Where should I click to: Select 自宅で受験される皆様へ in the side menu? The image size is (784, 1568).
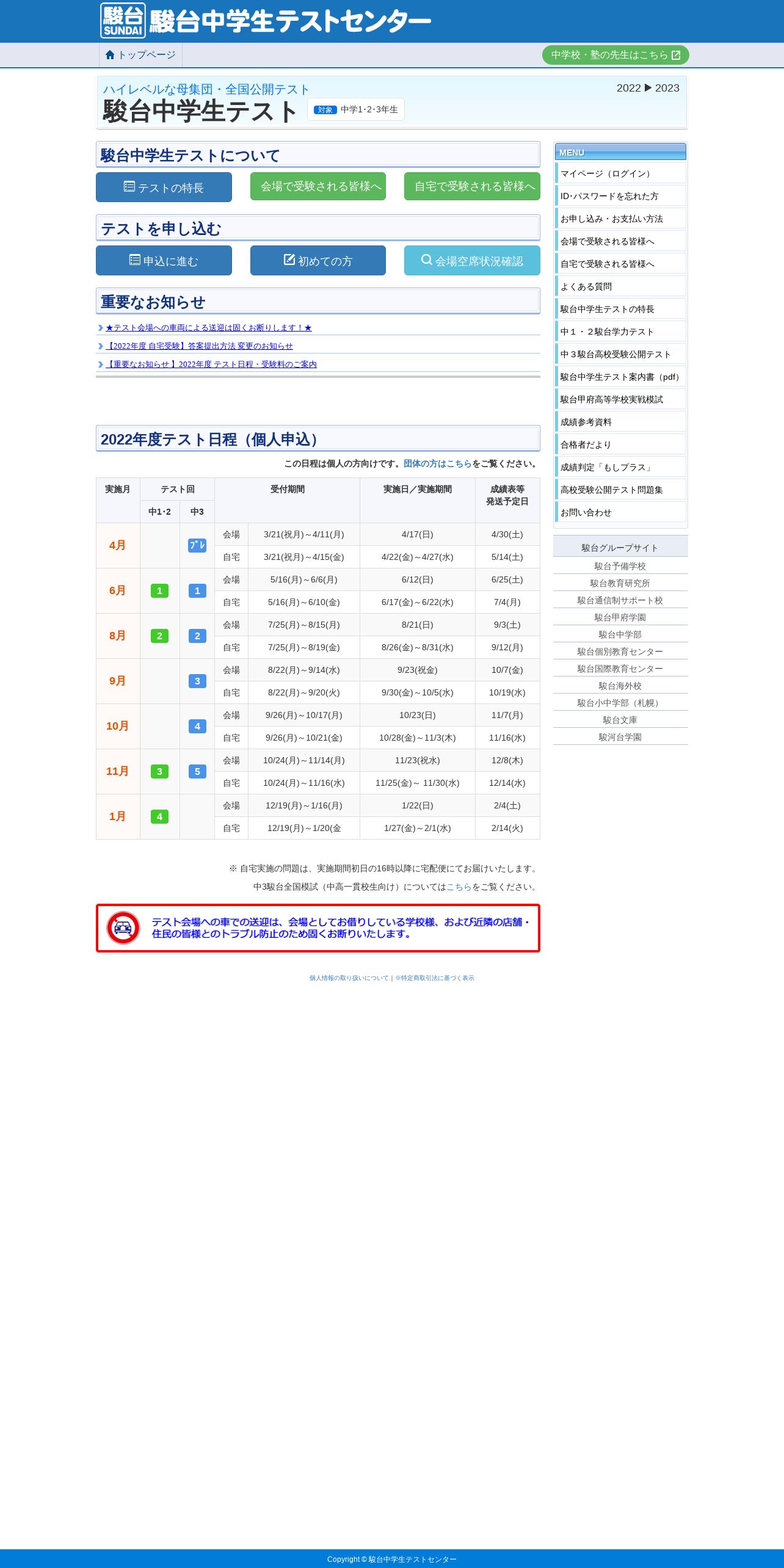(x=620, y=264)
